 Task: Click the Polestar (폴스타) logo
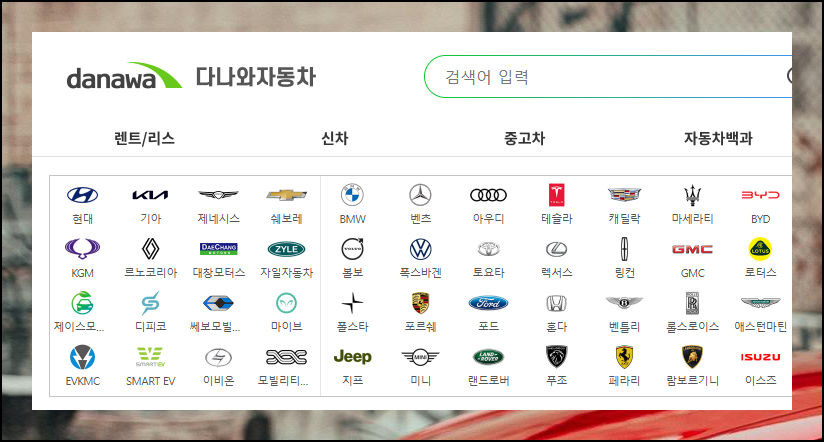[x=353, y=303]
